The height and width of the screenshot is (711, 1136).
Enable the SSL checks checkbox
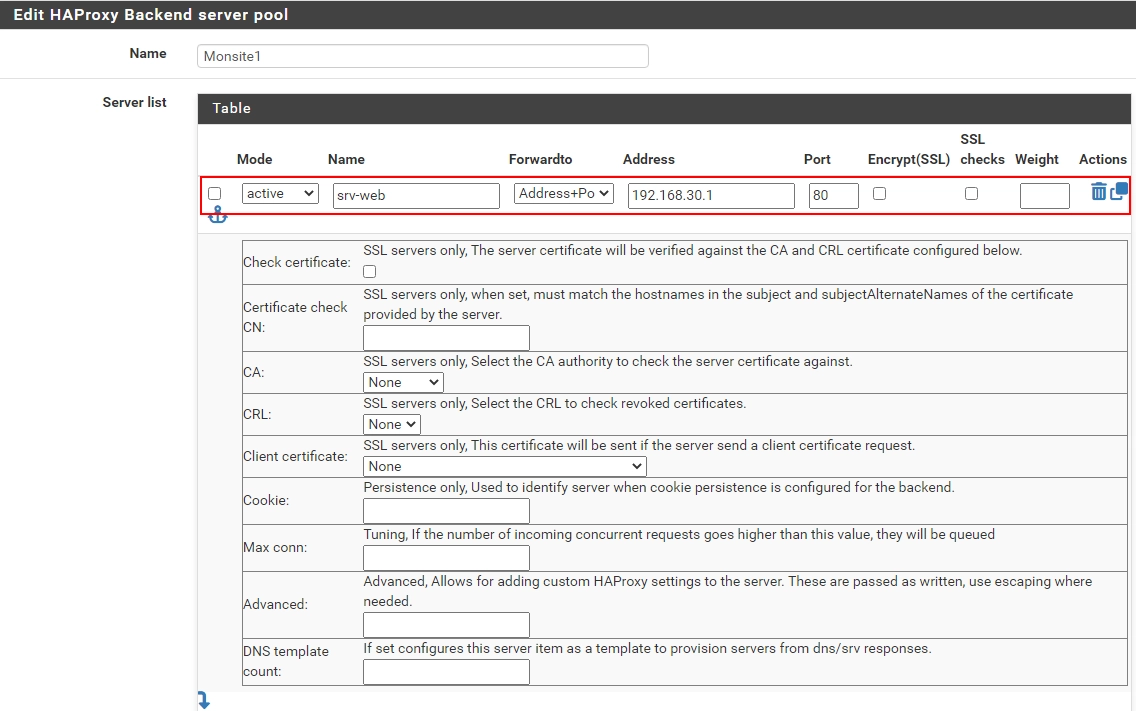(x=972, y=194)
